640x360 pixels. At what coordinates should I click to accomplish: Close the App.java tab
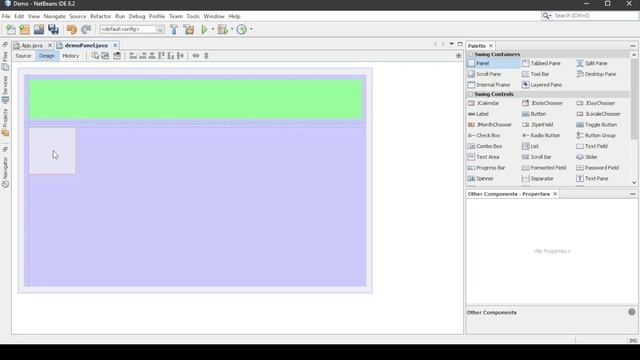click(50, 45)
